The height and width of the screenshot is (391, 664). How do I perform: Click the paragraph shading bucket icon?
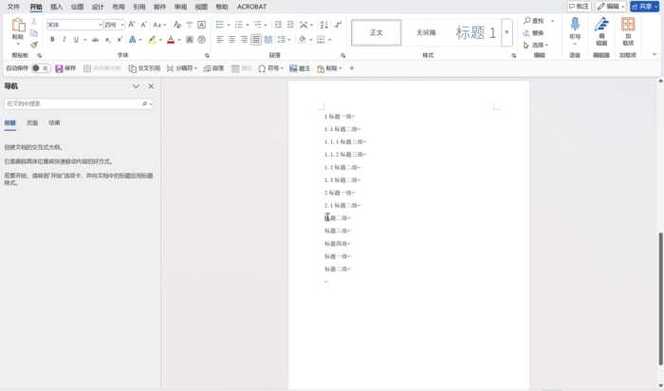[302, 39]
